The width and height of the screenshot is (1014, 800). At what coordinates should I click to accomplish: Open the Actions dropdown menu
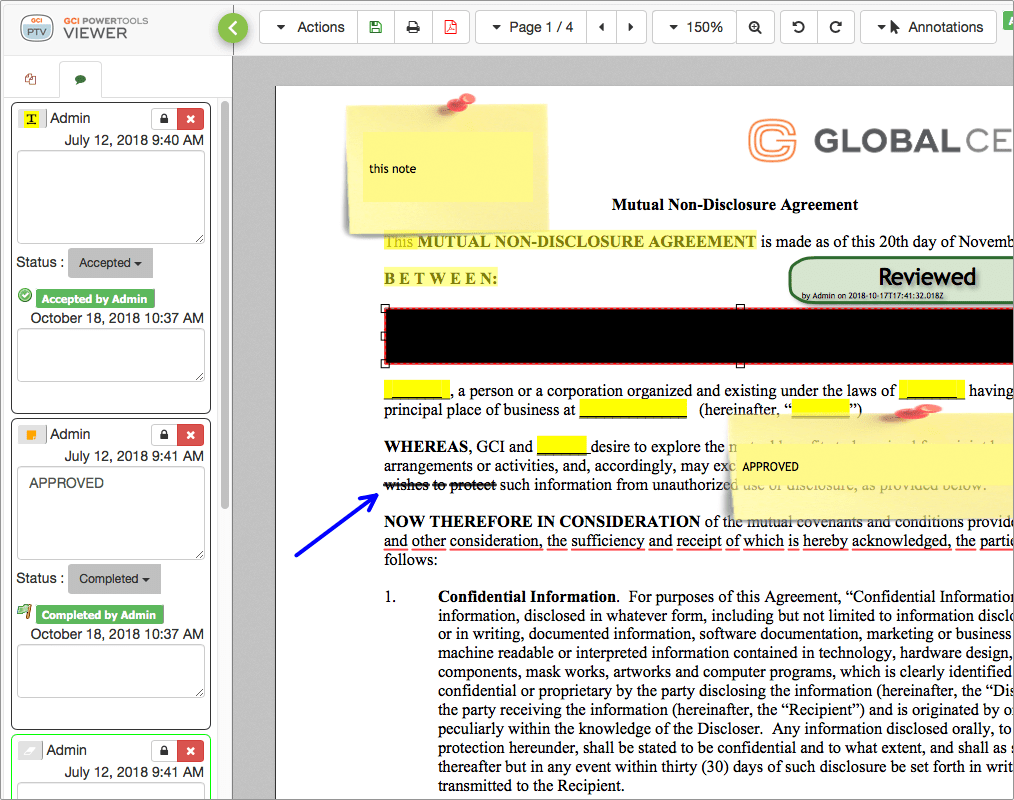click(x=309, y=27)
